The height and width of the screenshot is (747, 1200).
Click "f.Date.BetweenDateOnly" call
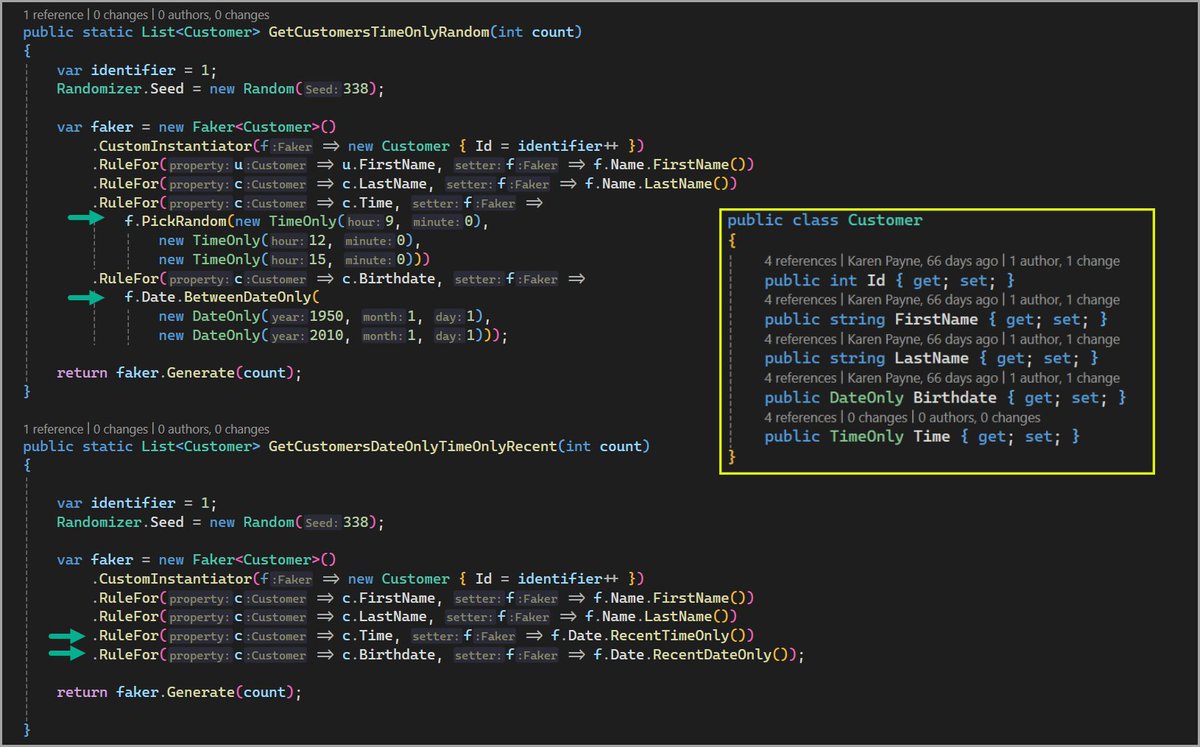point(218,298)
